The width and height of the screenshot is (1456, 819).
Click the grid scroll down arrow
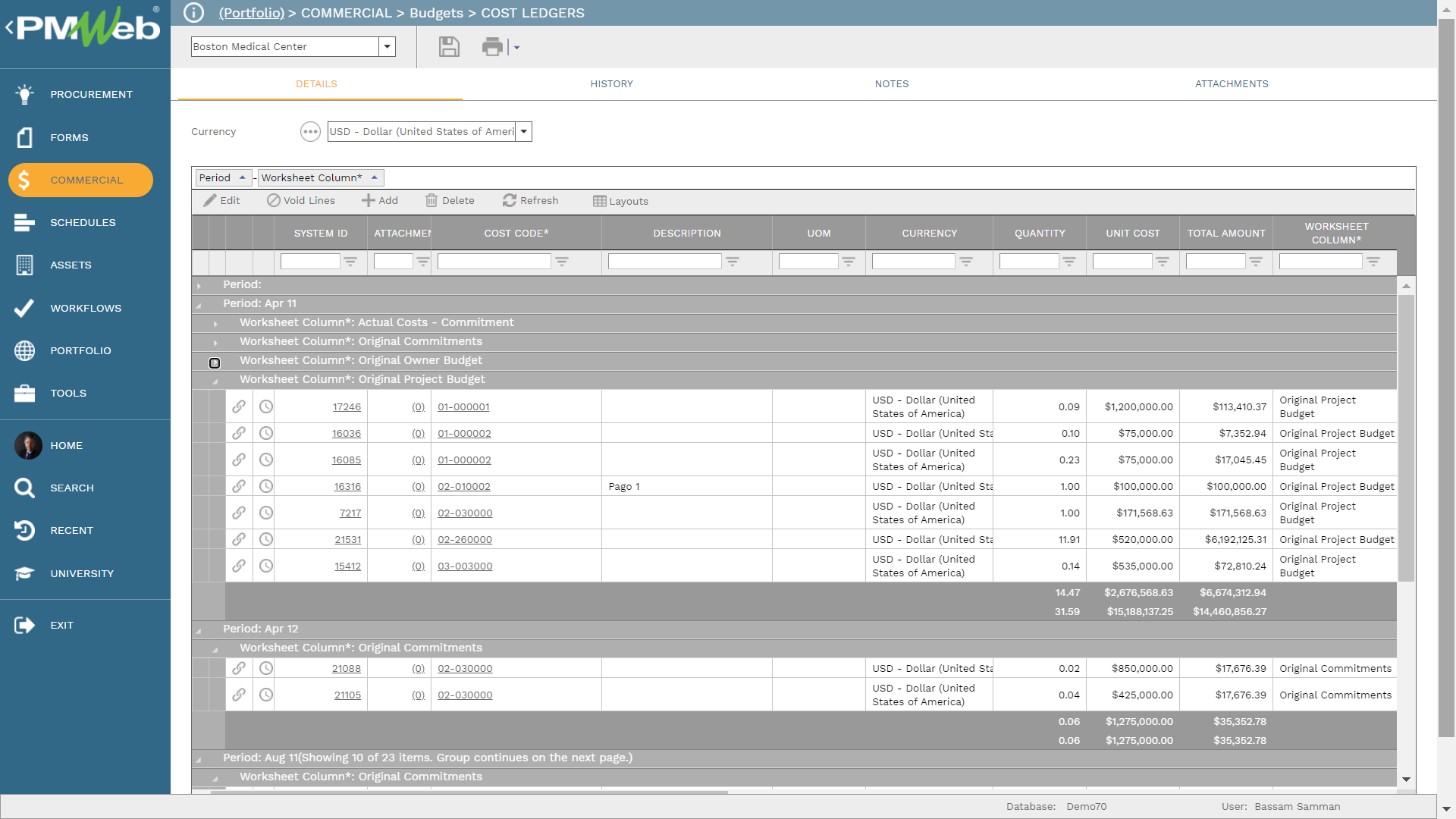1406,780
